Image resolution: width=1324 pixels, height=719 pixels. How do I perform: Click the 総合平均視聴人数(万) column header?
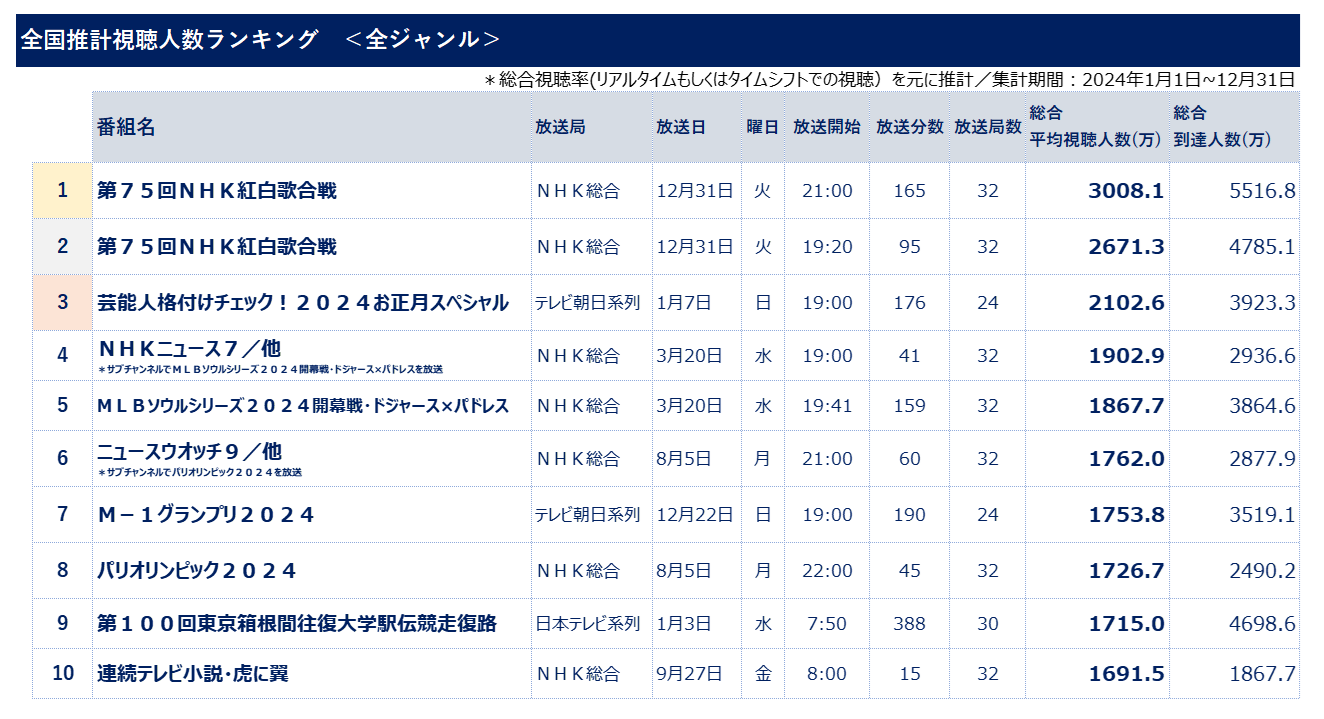click(x=1095, y=127)
